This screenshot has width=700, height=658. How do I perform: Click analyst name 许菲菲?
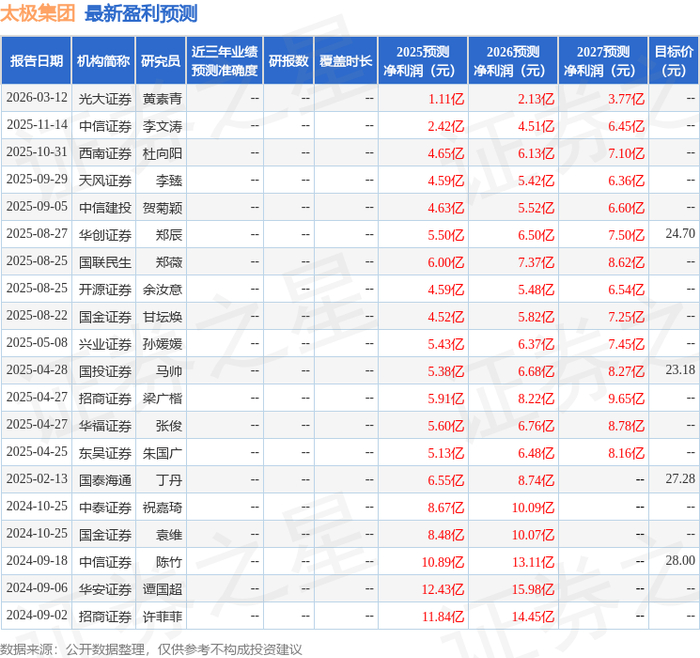162,617
